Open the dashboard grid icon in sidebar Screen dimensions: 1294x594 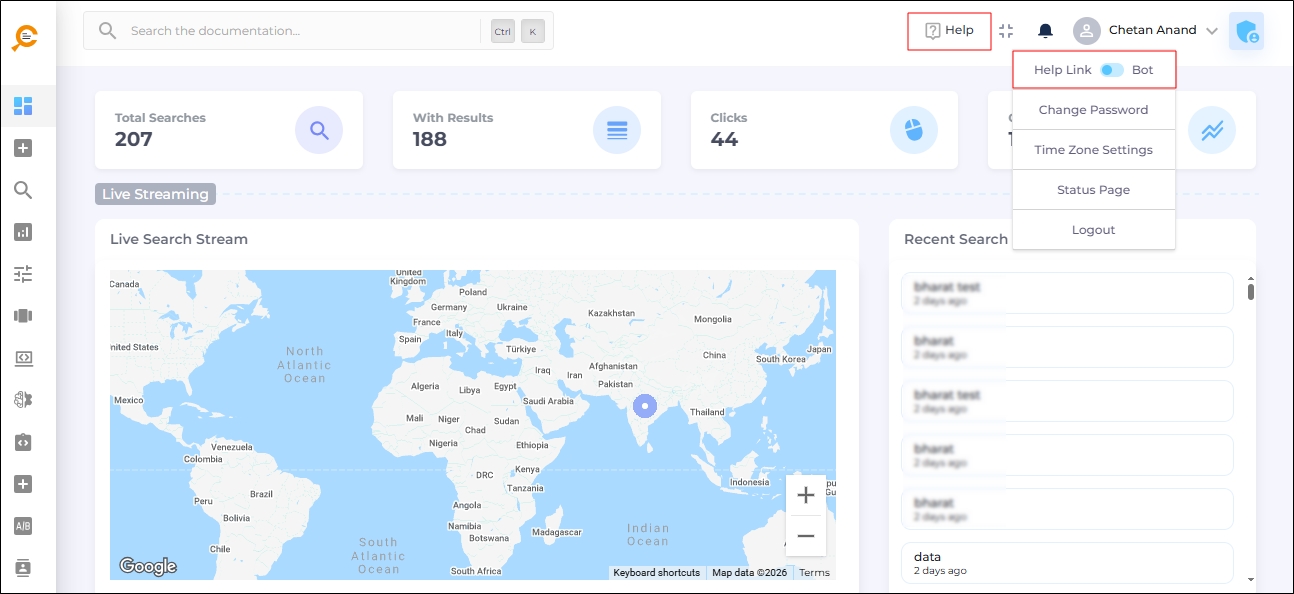(24, 106)
